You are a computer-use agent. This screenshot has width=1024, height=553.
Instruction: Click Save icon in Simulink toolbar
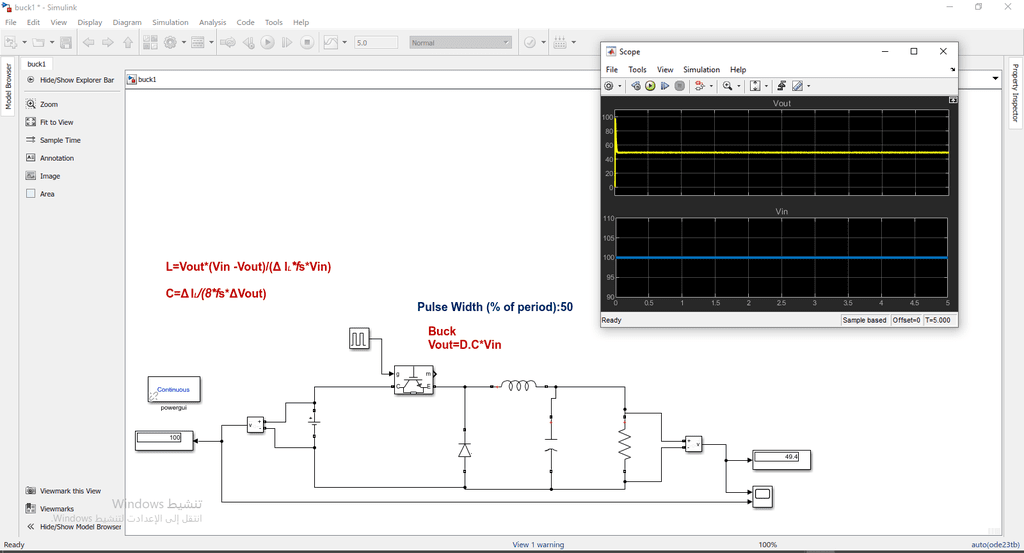click(x=66, y=42)
